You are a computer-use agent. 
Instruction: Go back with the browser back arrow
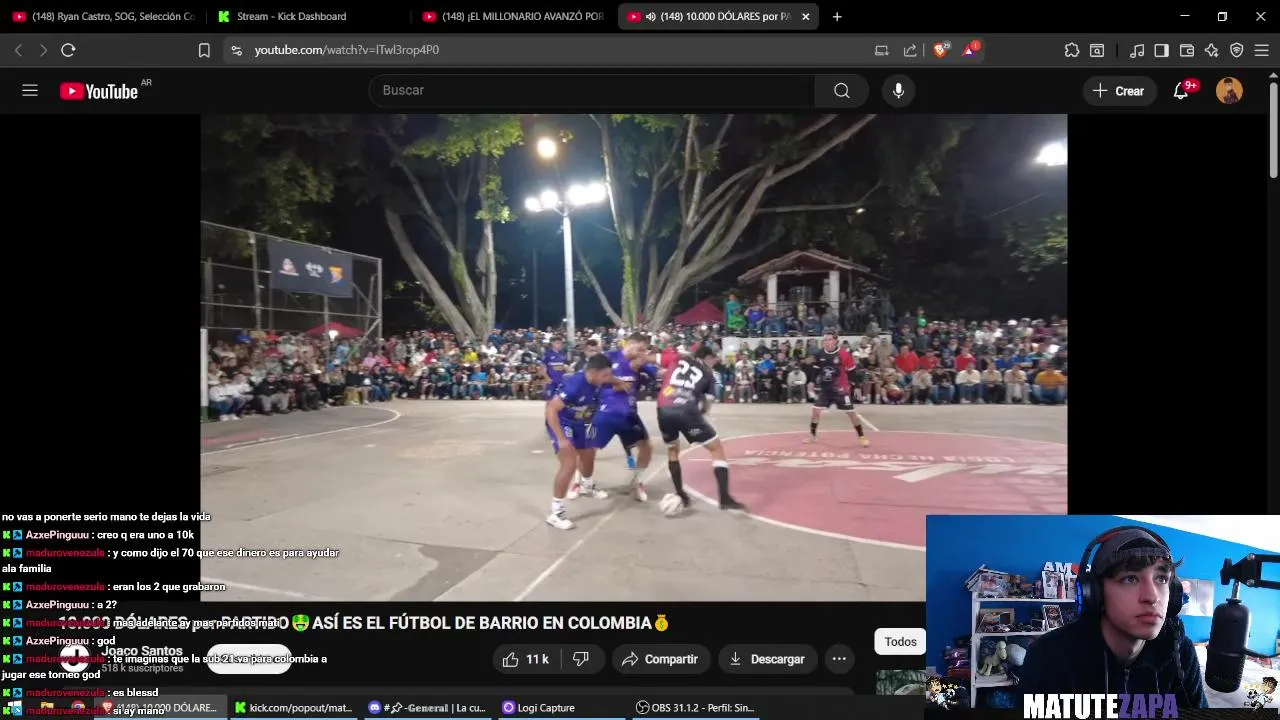coord(18,50)
